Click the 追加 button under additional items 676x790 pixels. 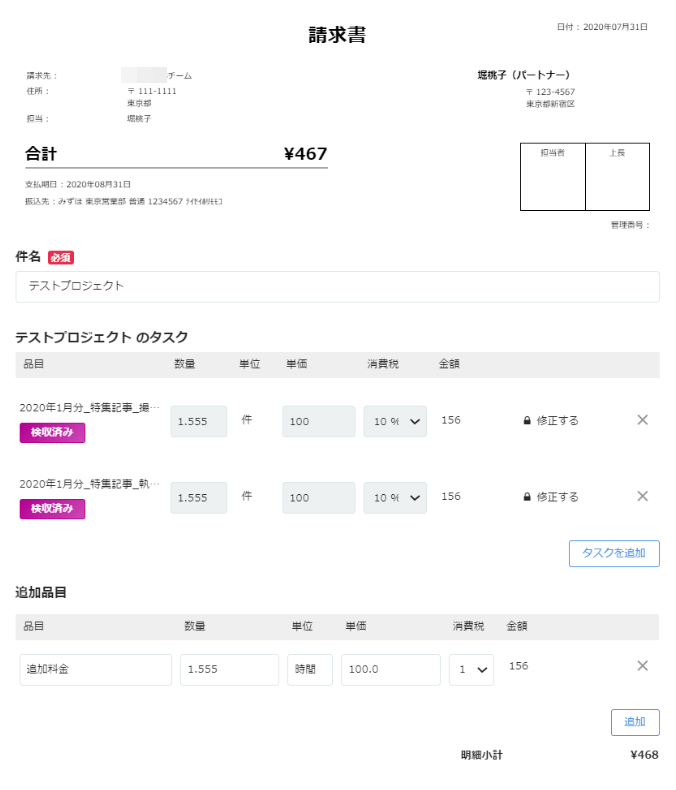tap(635, 722)
